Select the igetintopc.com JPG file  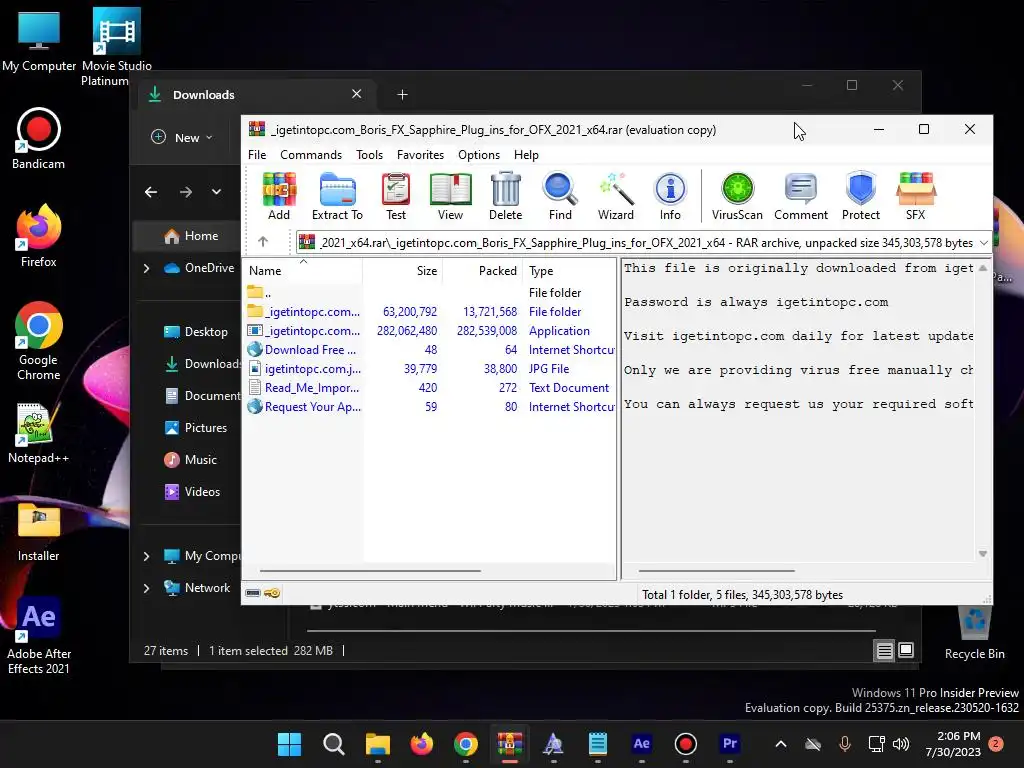pyautogui.click(x=430, y=368)
